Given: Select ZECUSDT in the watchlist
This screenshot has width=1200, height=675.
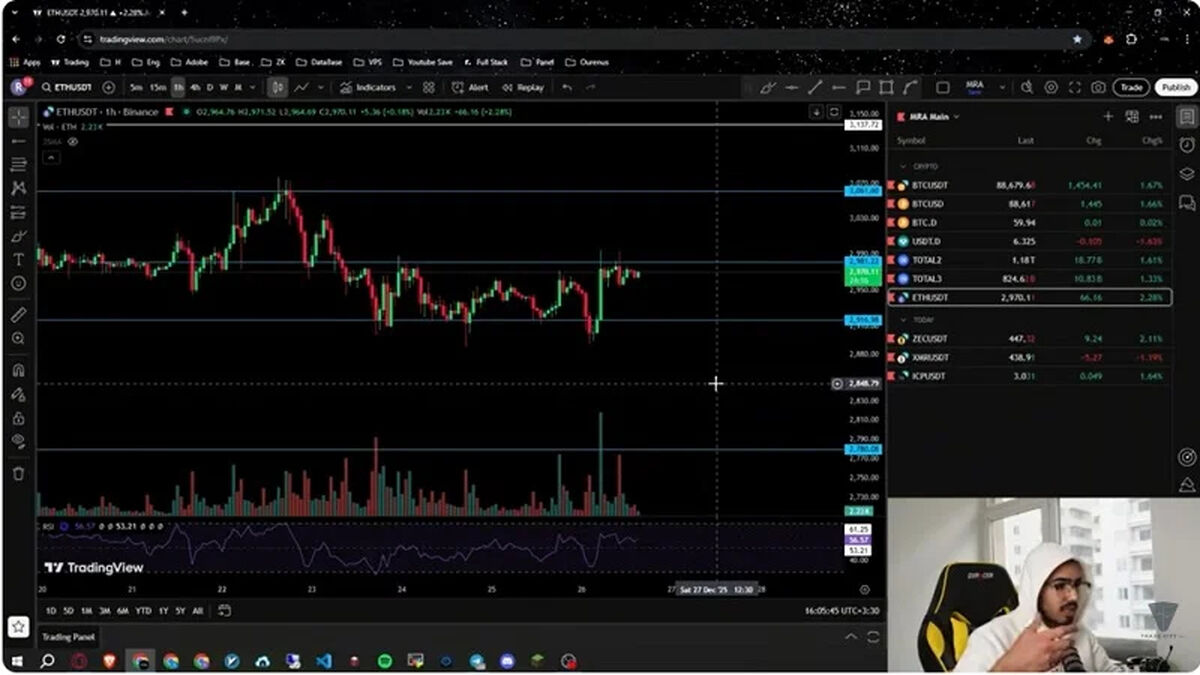Looking at the screenshot, I should pyautogui.click(x=1029, y=339).
